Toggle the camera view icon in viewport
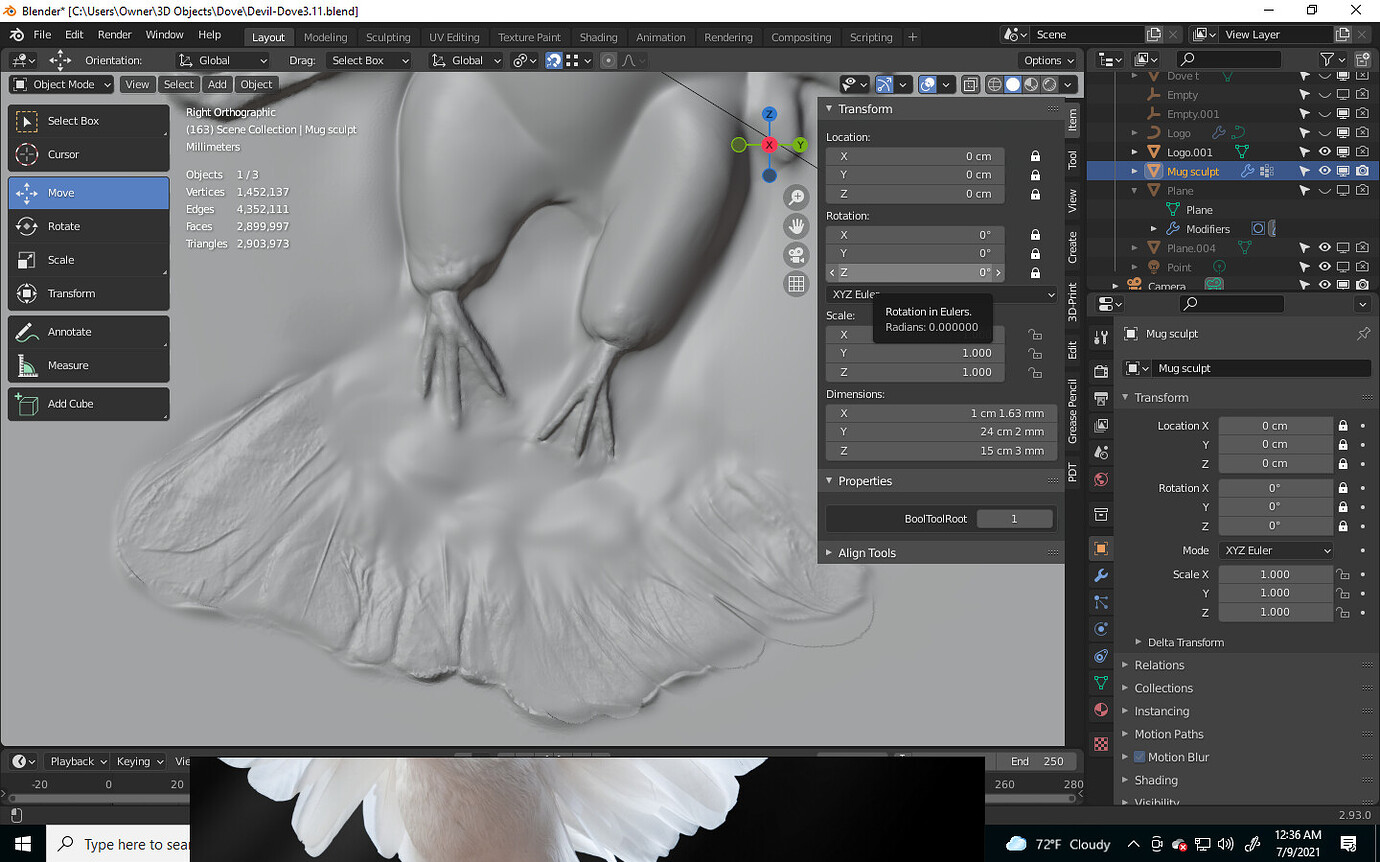 tap(796, 255)
